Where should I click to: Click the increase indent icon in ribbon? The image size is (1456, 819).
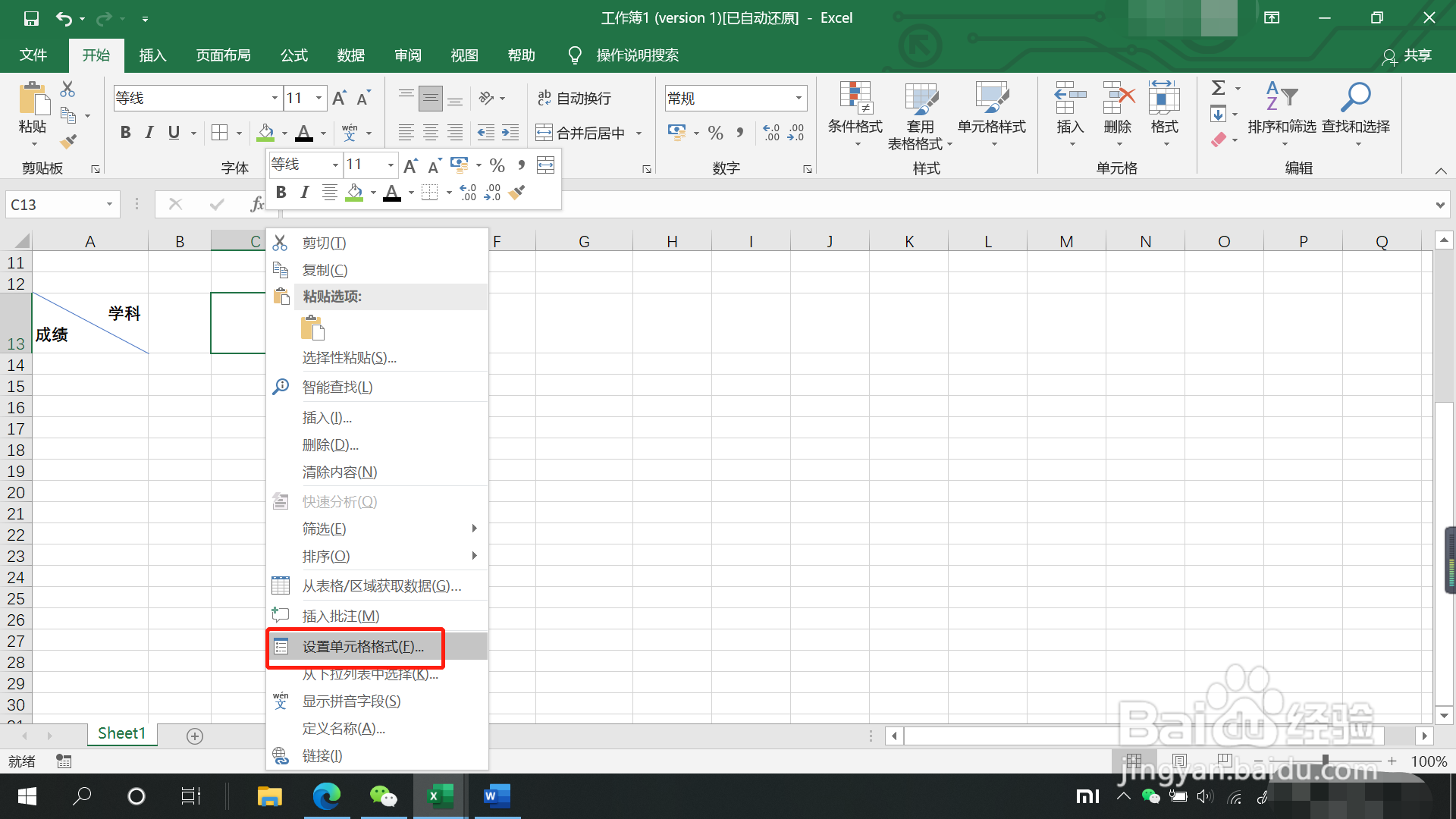(x=510, y=133)
